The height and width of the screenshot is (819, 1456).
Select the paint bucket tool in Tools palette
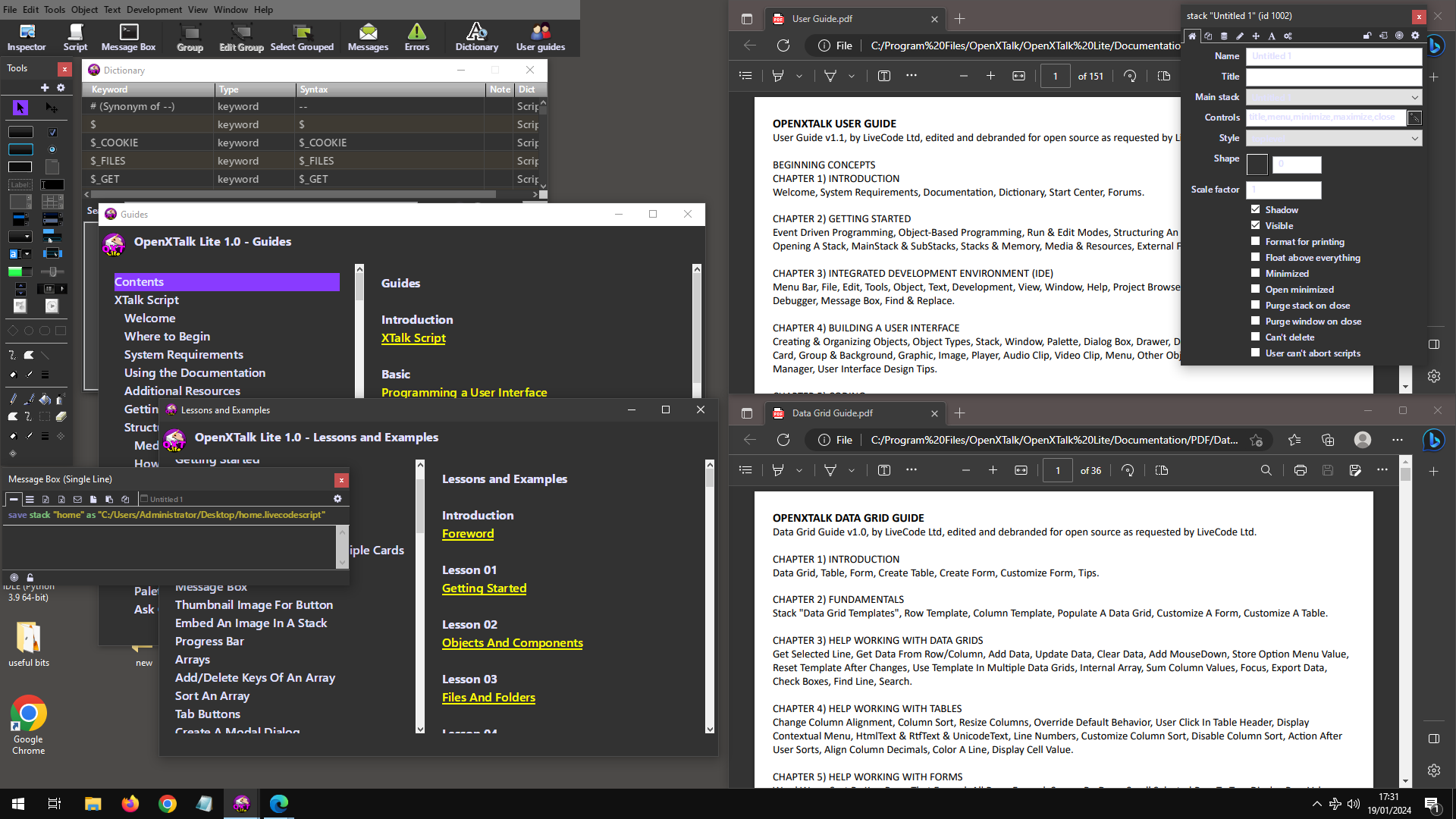tap(45, 399)
